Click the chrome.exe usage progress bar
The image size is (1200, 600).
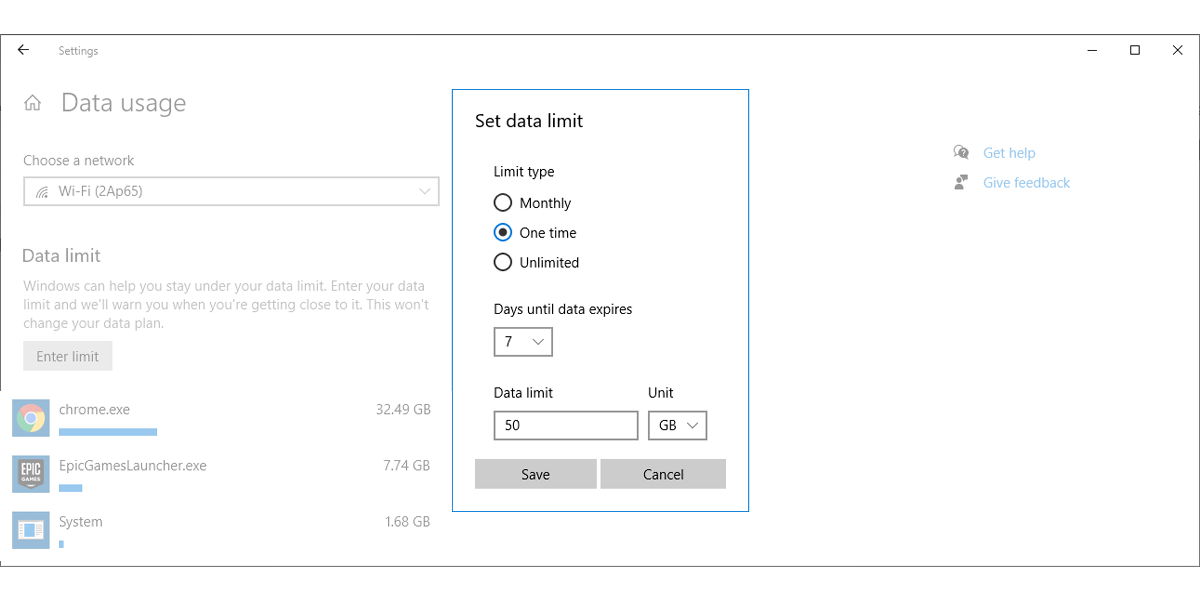point(107,431)
